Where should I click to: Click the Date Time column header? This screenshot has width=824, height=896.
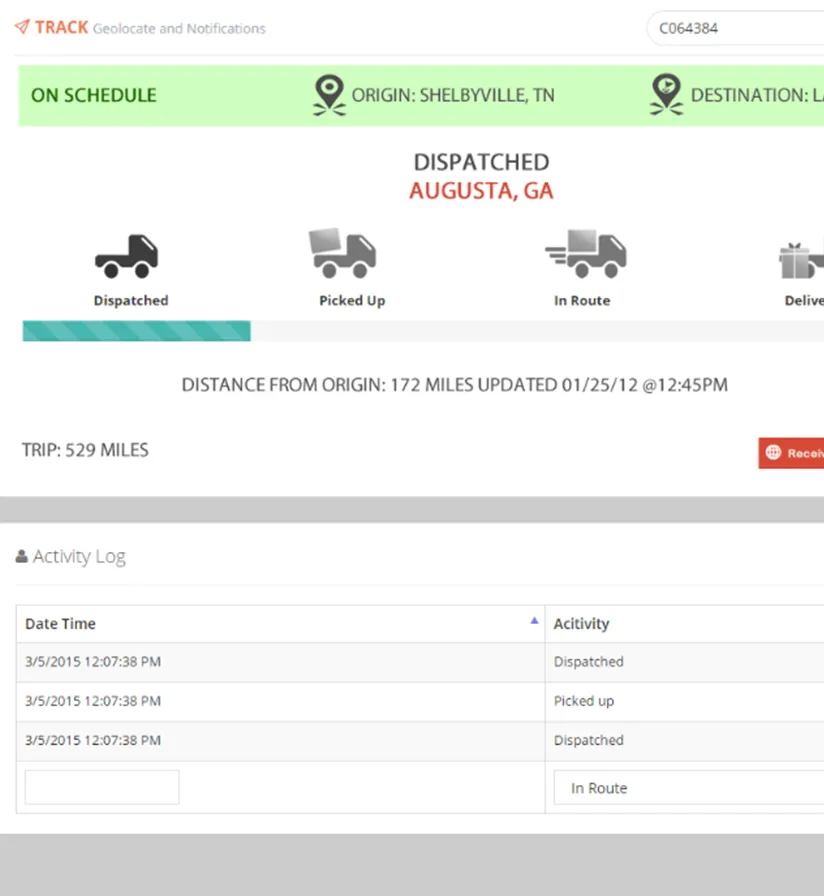pos(61,623)
